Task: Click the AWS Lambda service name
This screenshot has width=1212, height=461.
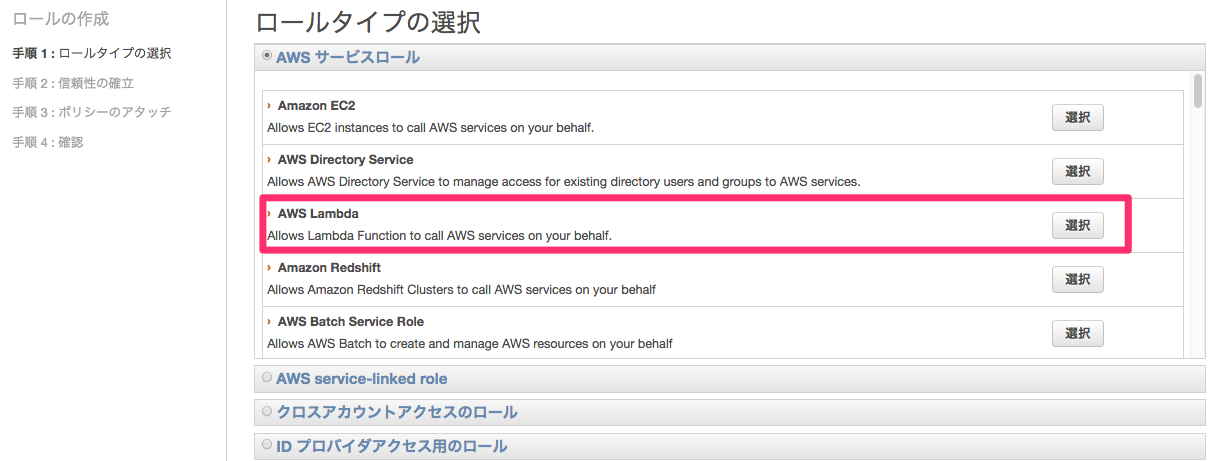Action: 318,213
